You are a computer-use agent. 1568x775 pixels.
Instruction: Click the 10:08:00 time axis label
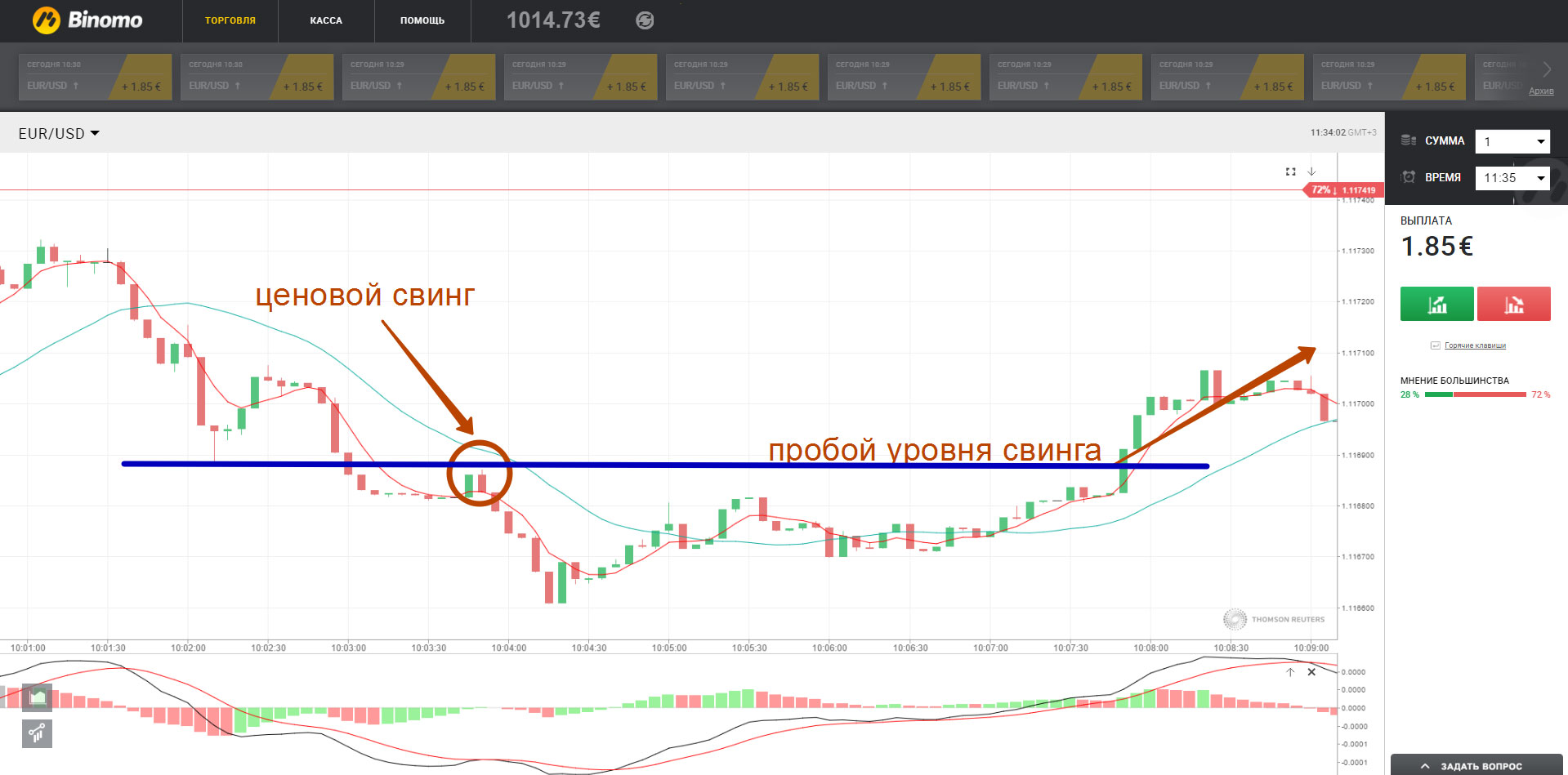(1150, 648)
